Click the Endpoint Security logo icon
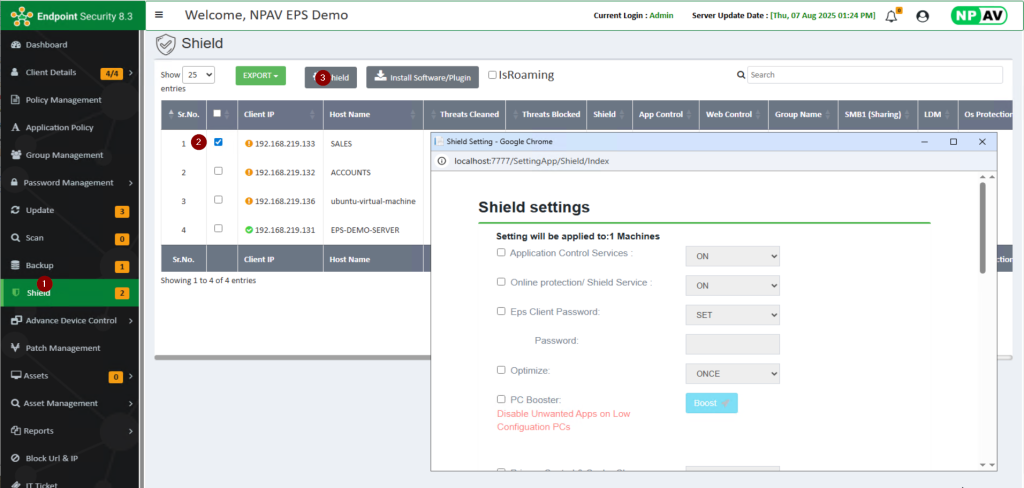The width and height of the screenshot is (1024, 488). coord(21,16)
